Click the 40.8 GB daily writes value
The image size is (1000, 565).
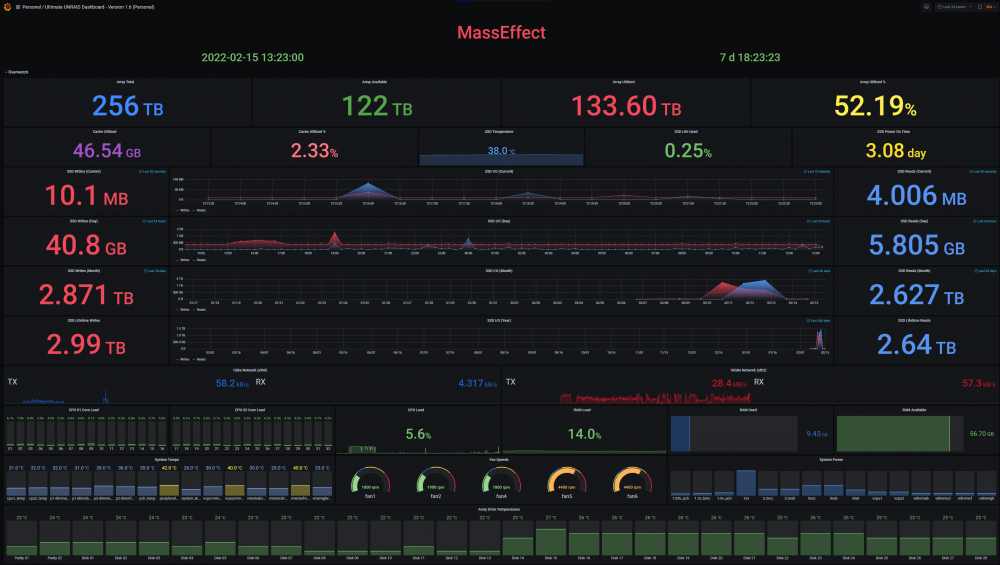pyautogui.click(x=86, y=246)
